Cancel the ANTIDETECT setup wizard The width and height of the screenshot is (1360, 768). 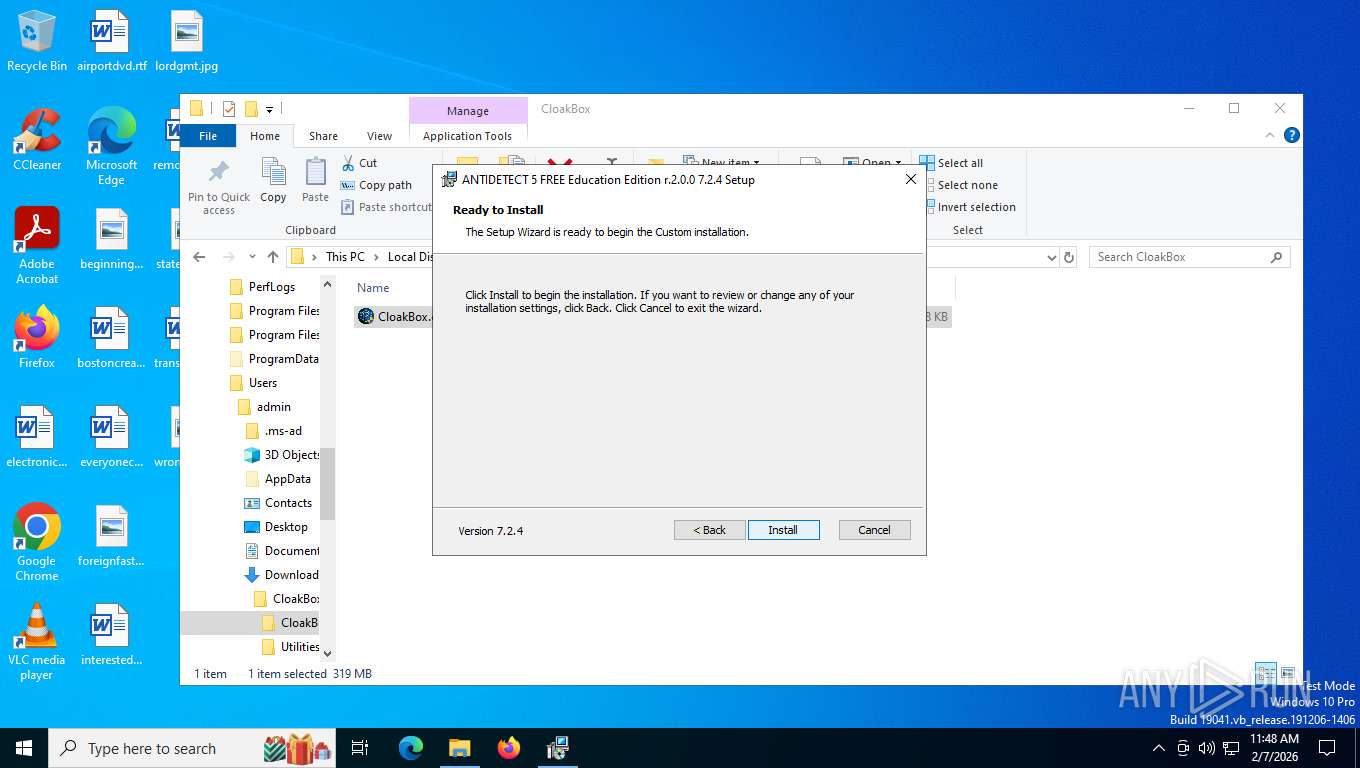click(874, 530)
